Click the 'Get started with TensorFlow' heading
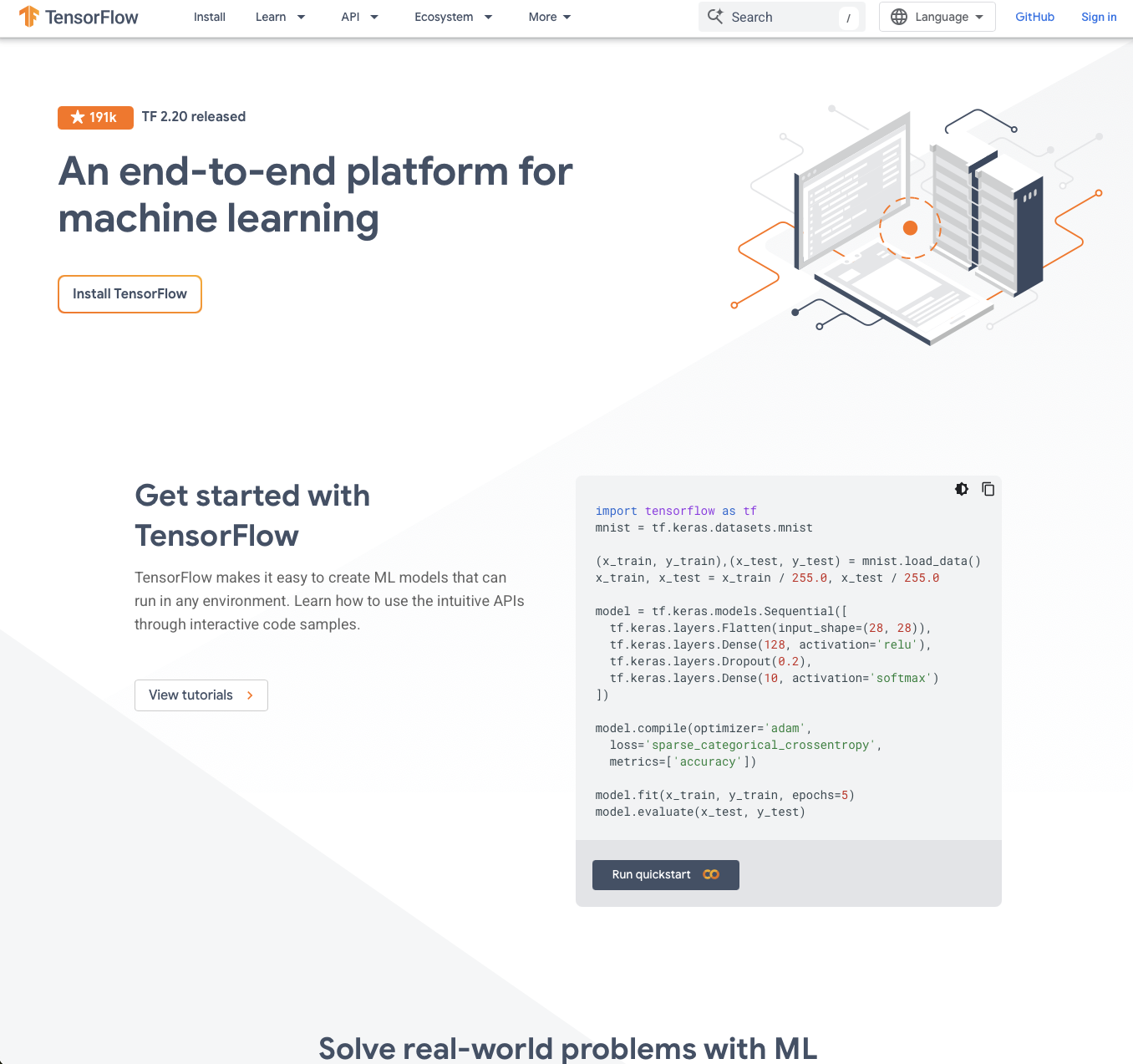 252,516
